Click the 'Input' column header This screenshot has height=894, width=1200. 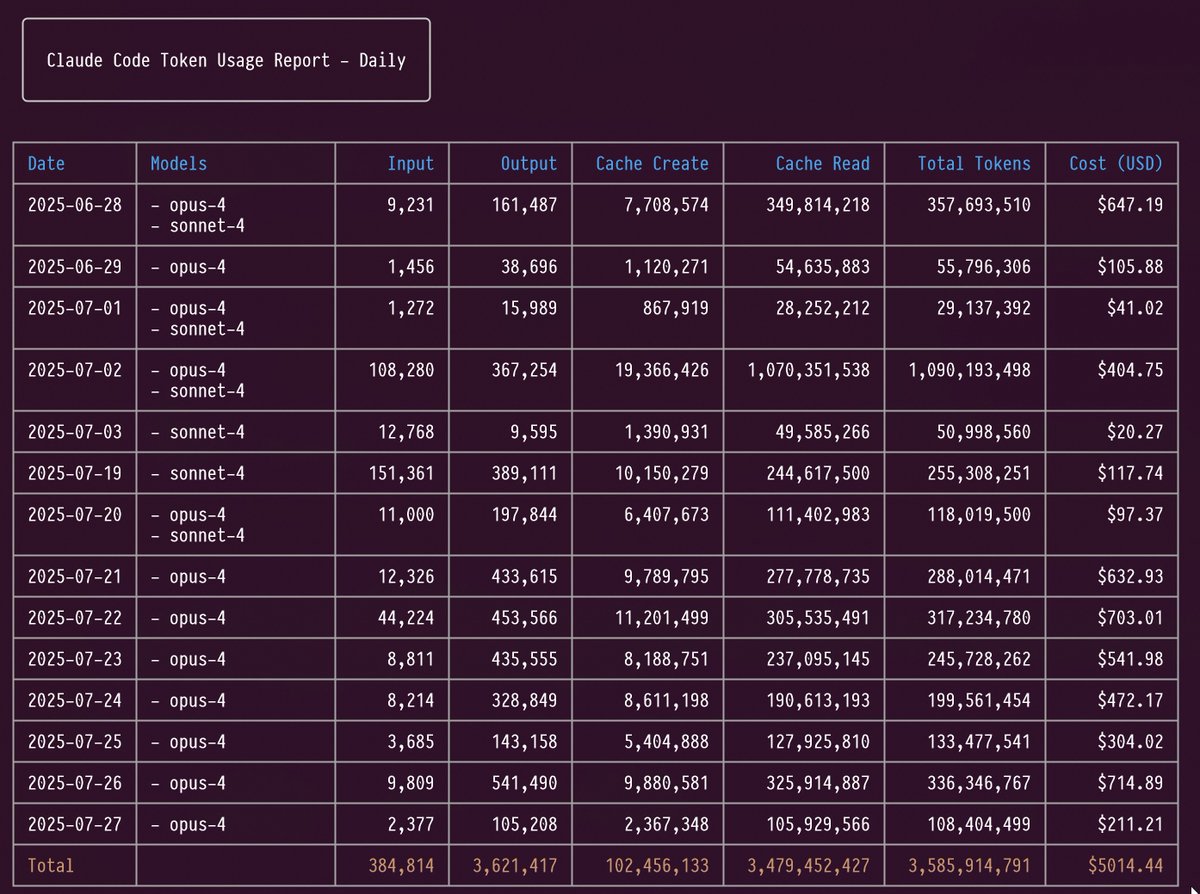[x=411, y=164]
